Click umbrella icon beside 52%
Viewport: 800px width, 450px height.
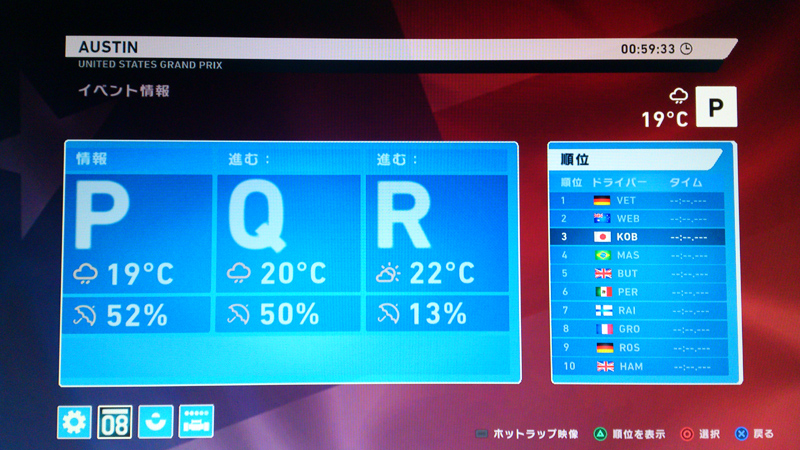point(85,315)
